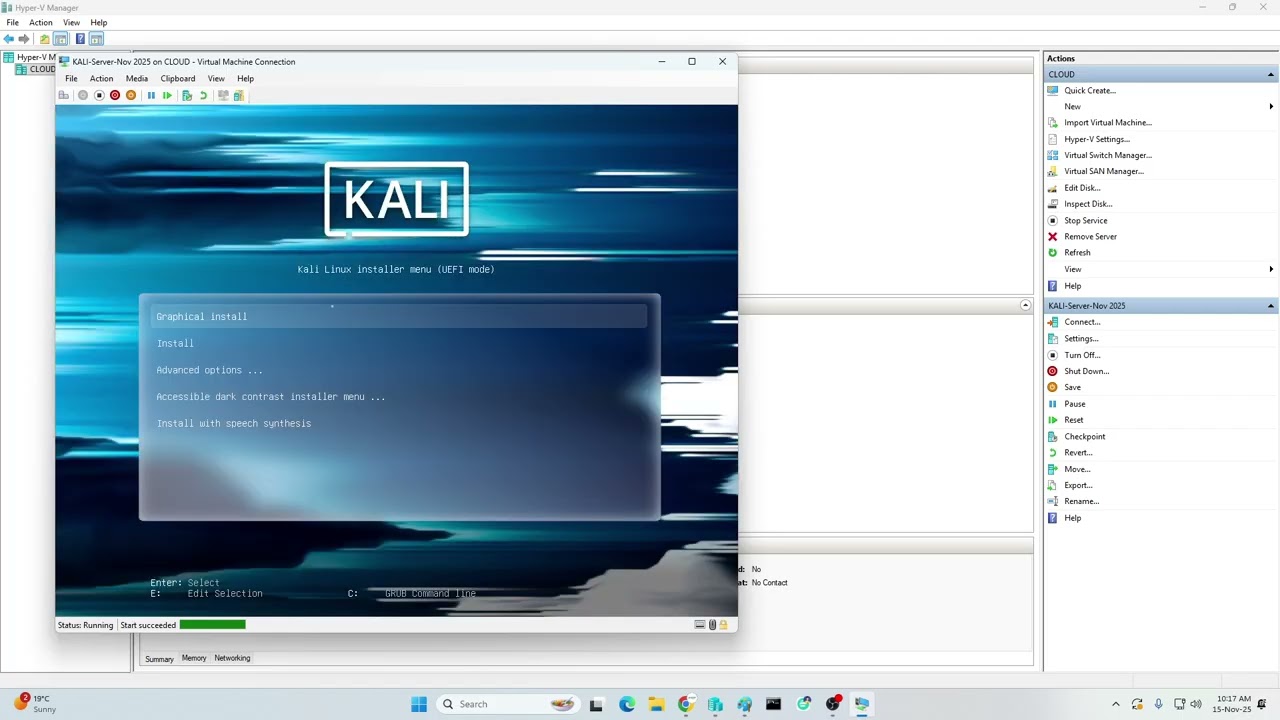Click the taskbar Search box

509,704
